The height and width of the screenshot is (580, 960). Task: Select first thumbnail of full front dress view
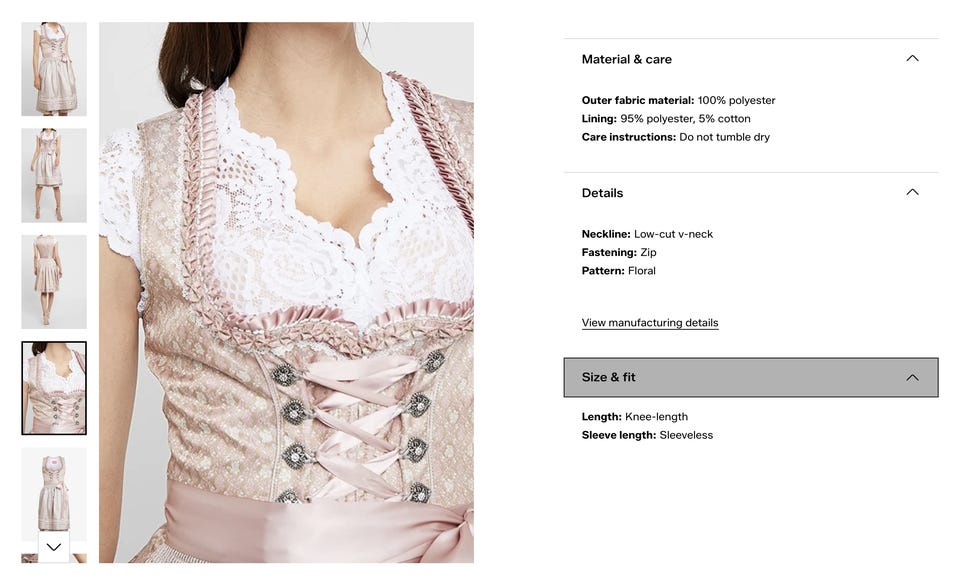point(54,69)
